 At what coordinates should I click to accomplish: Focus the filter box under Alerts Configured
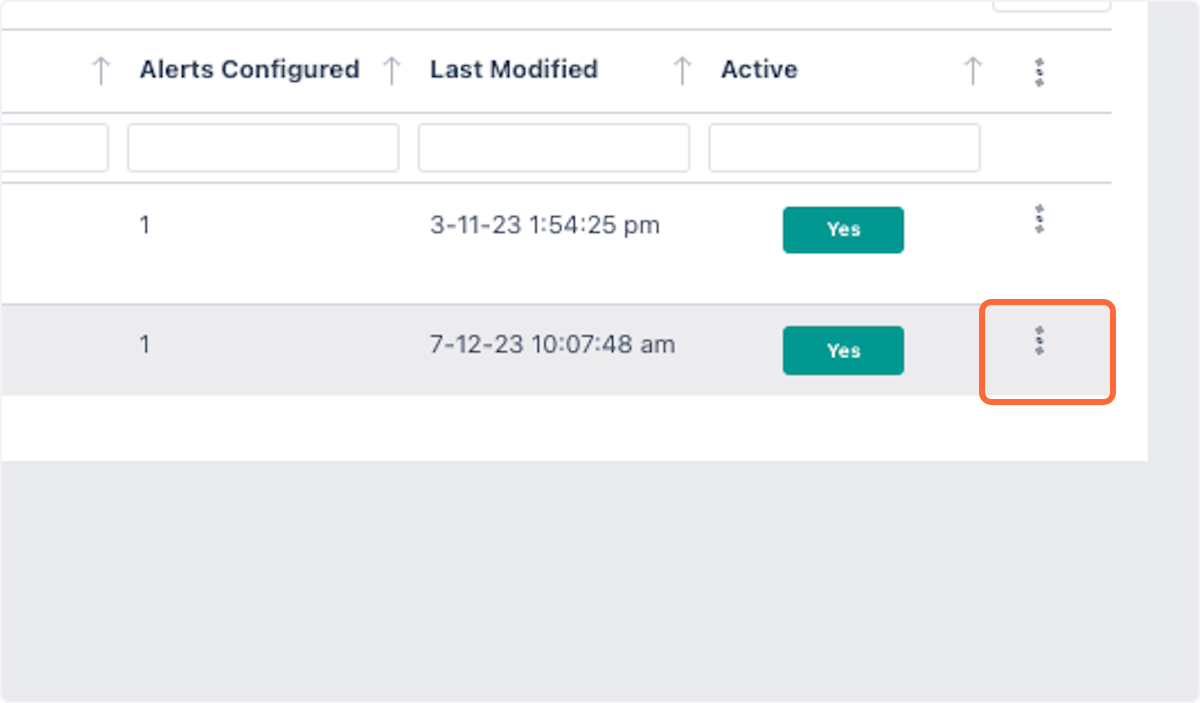point(263,148)
